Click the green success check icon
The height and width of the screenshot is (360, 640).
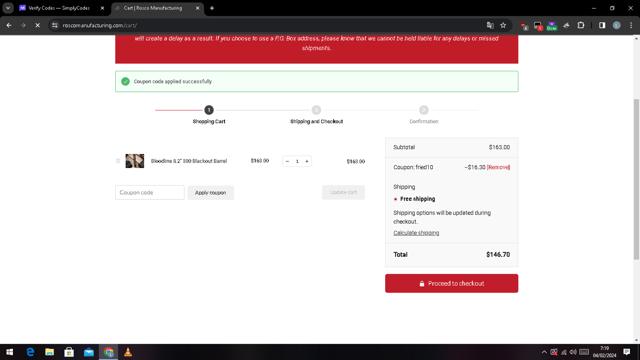pos(125,81)
